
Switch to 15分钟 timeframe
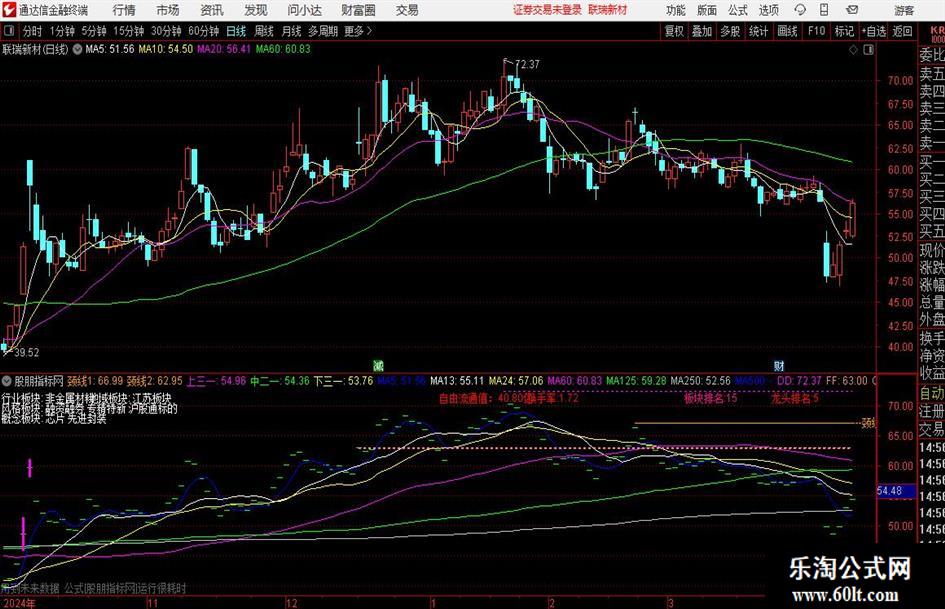[128, 31]
